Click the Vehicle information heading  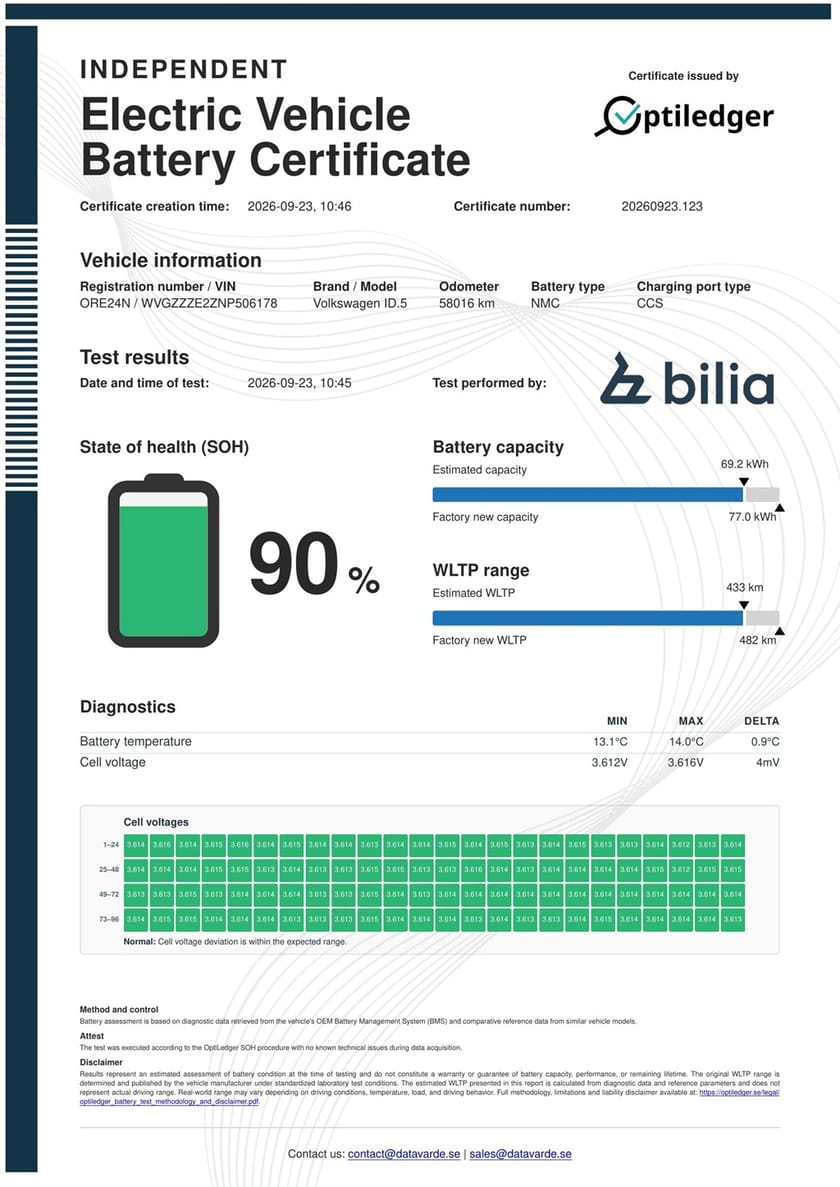point(171,260)
